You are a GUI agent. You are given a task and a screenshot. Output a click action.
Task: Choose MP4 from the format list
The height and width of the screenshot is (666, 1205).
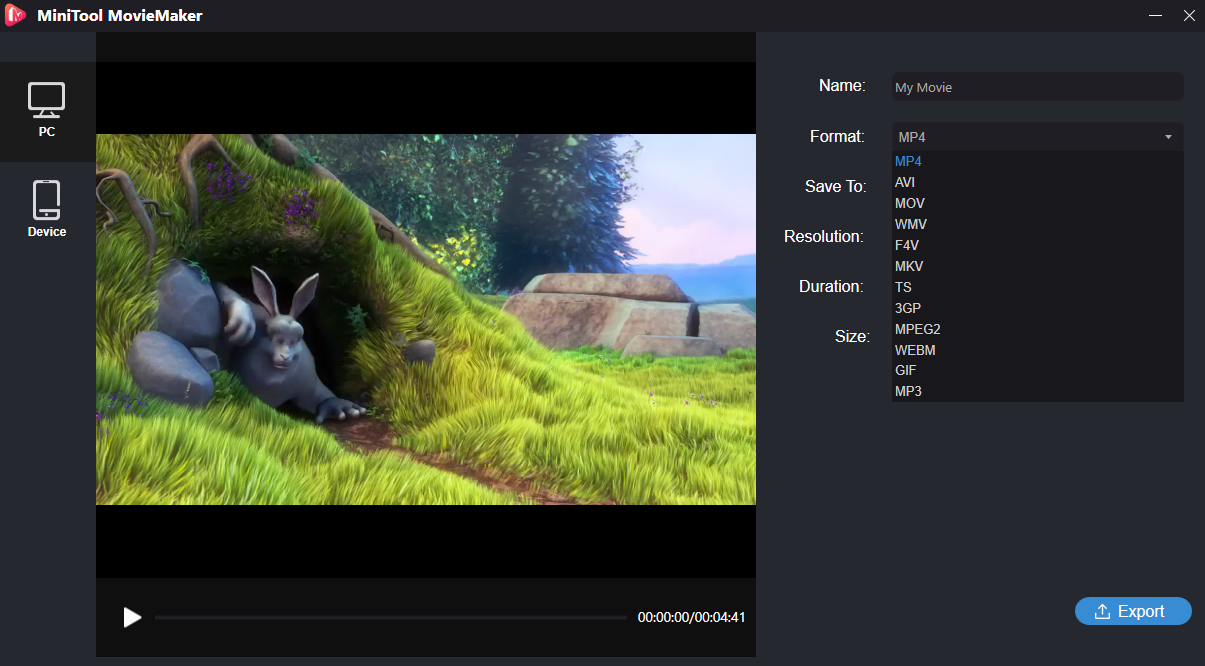click(x=1037, y=161)
